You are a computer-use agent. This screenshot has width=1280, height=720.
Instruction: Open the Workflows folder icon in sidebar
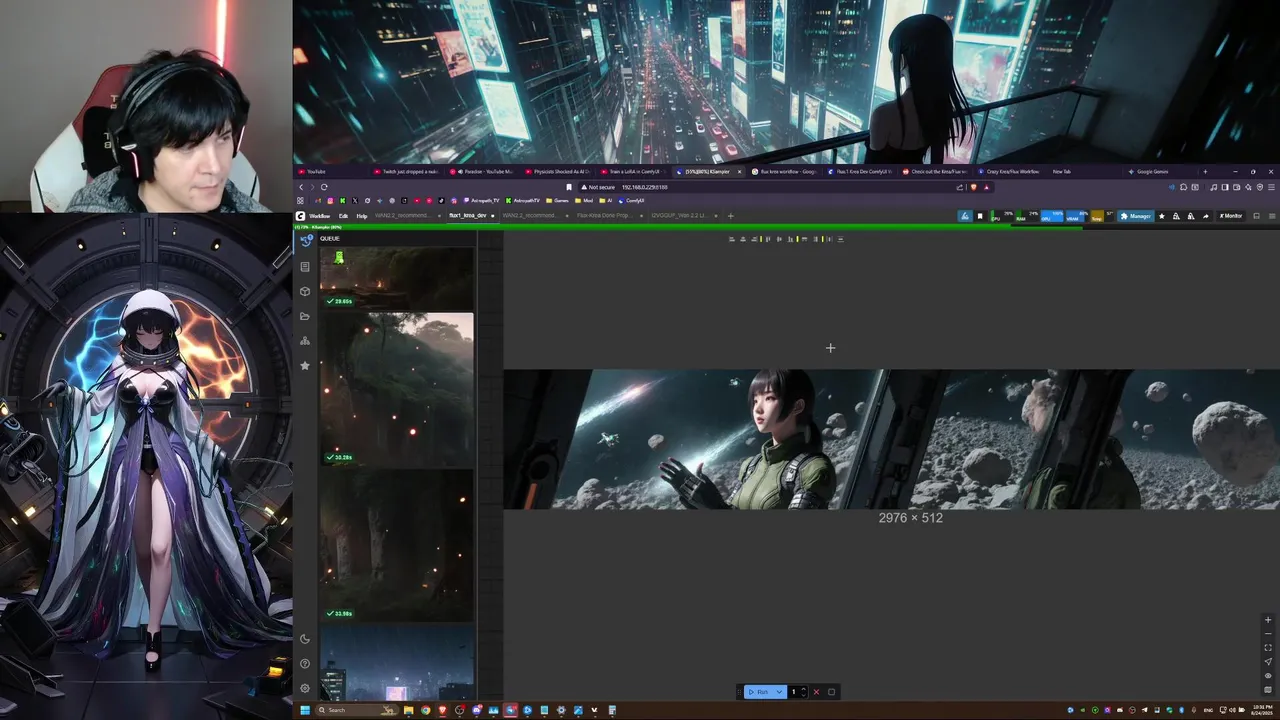[305, 316]
